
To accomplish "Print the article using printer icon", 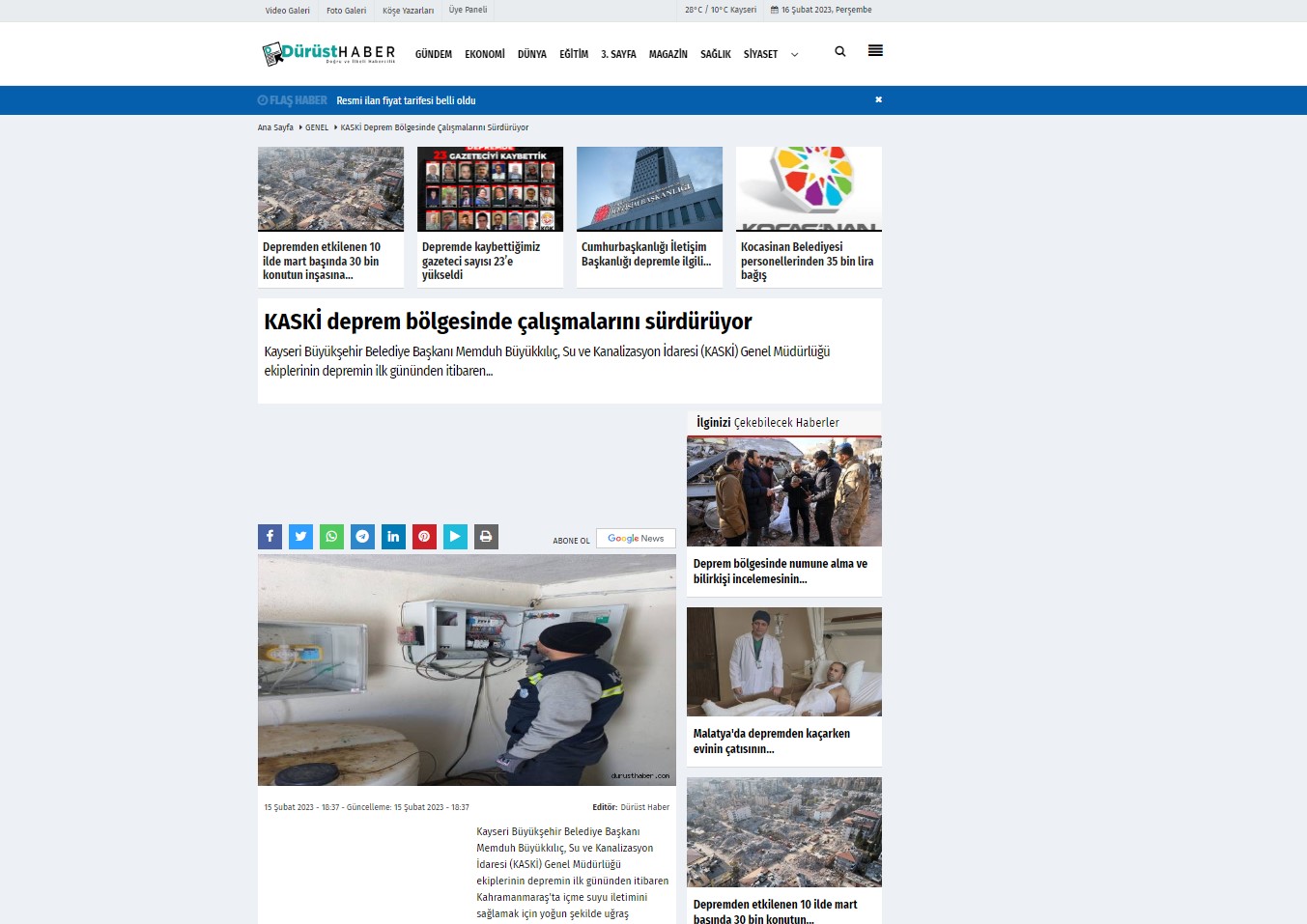I will [486, 537].
